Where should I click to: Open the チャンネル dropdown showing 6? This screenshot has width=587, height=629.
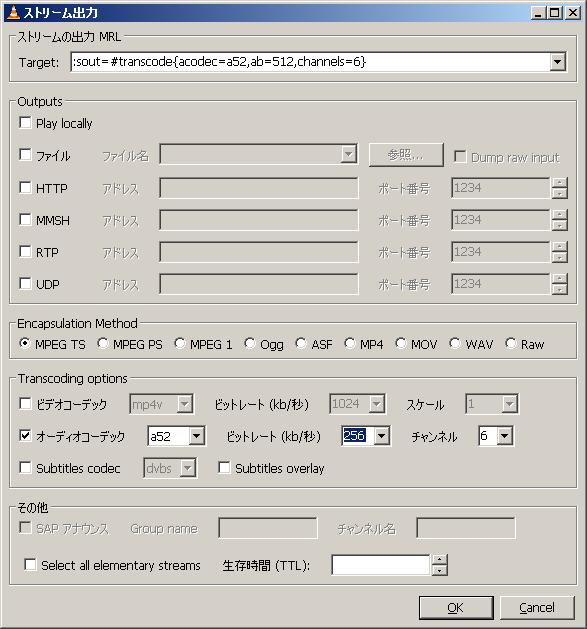[504, 436]
